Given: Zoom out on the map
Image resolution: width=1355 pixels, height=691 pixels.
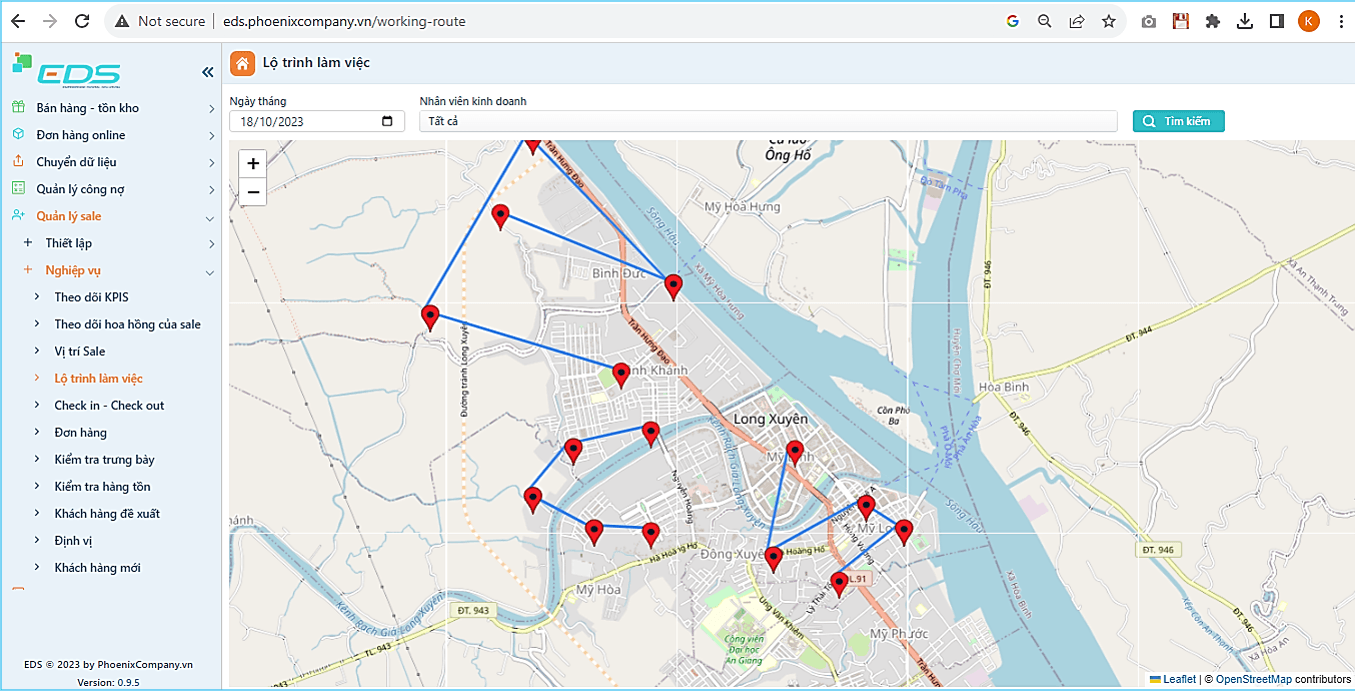Looking at the screenshot, I should click(x=253, y=192).
